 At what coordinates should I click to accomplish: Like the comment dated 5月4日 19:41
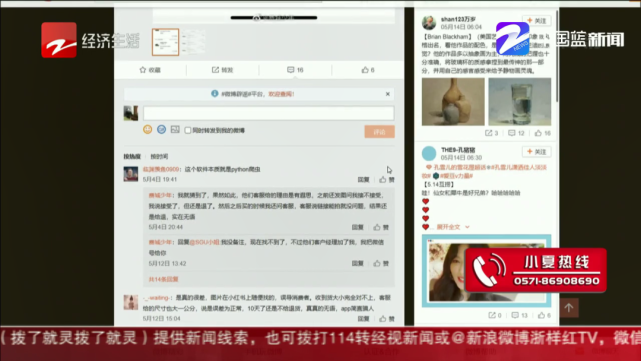click(387, 180)
